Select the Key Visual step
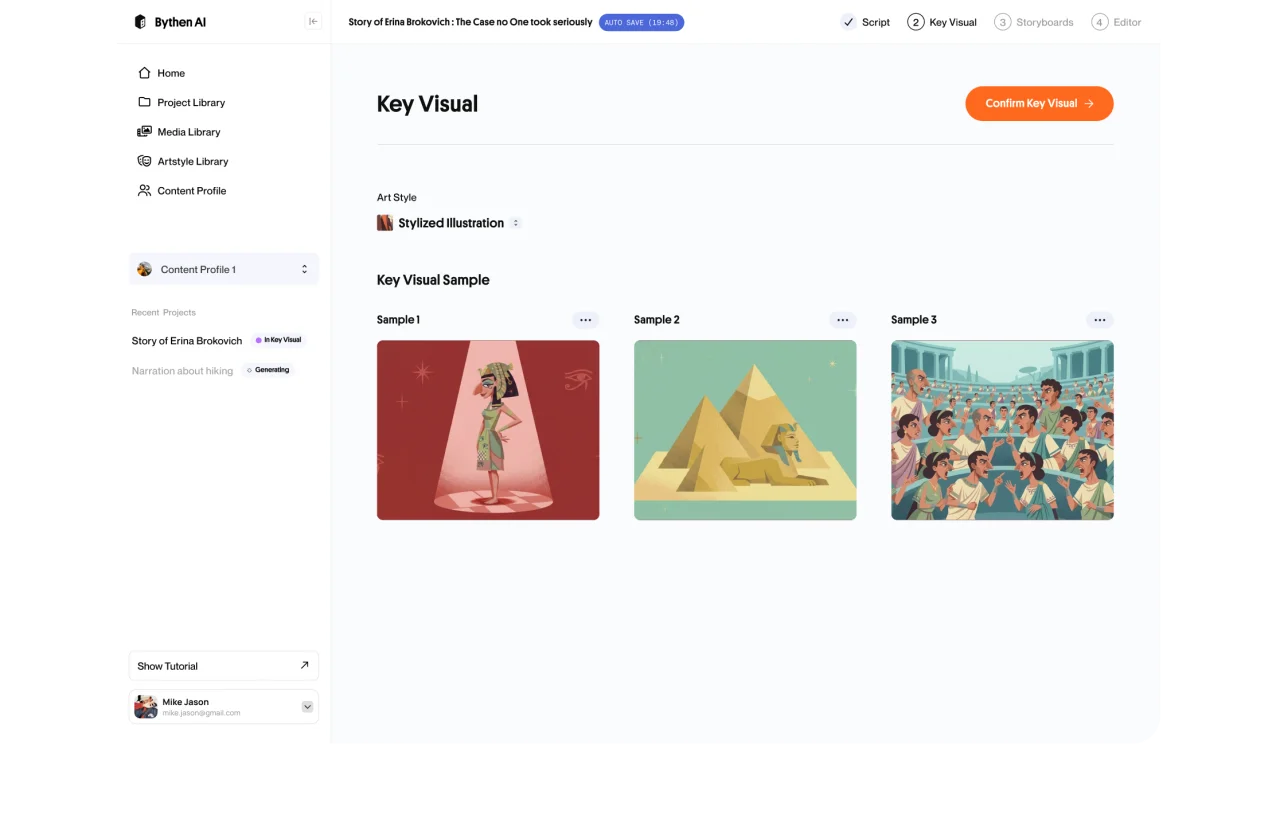 [942, 22]
